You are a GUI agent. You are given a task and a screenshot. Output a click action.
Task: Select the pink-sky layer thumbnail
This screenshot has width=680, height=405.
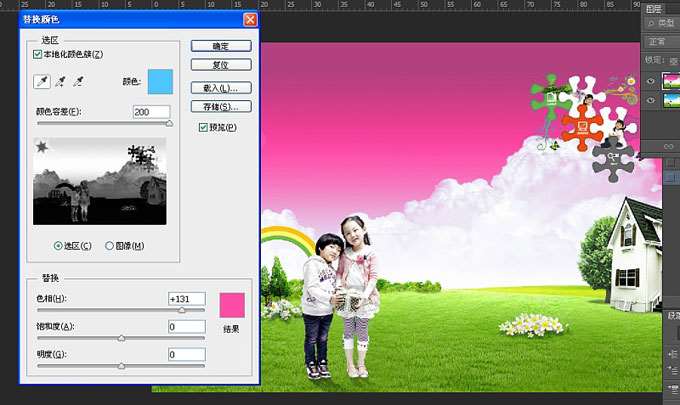[671, 81]
